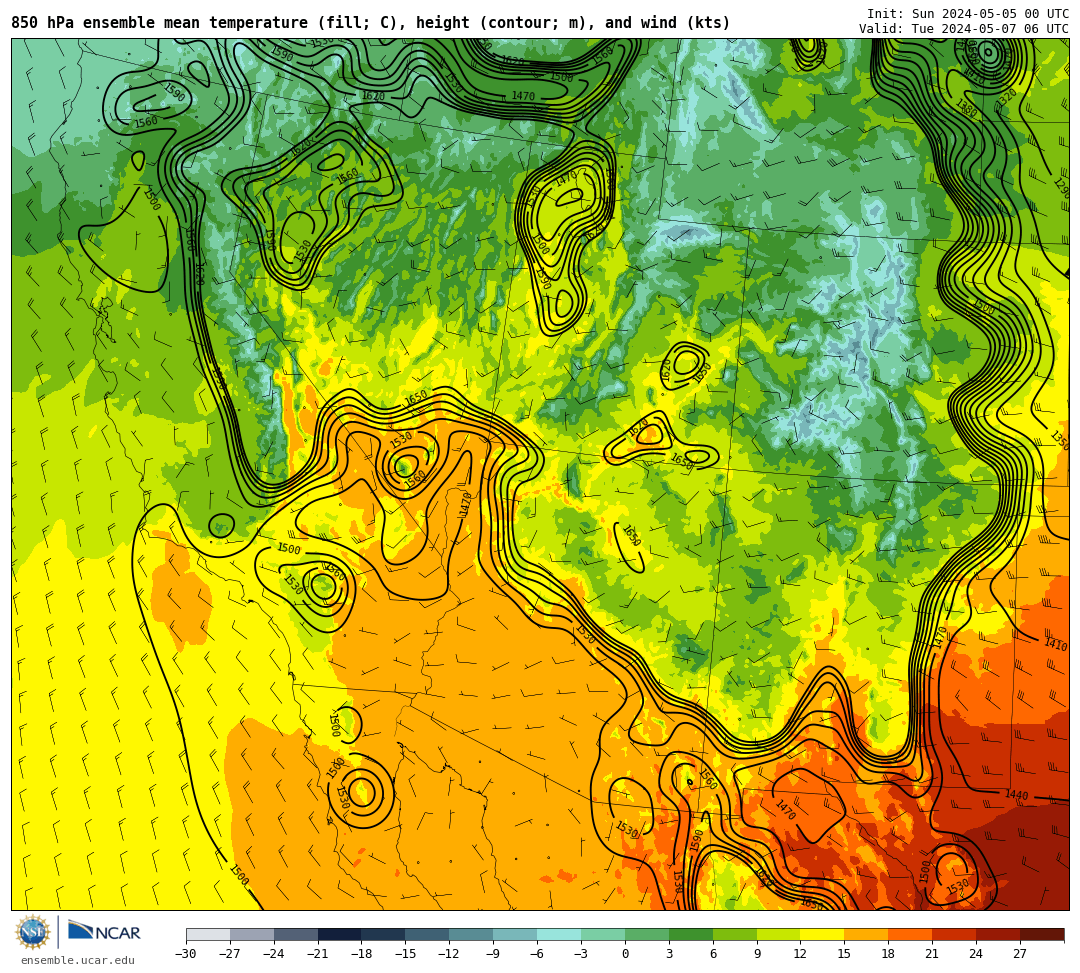Click the 18 colorbar tick label

click(x=889, y=954)
